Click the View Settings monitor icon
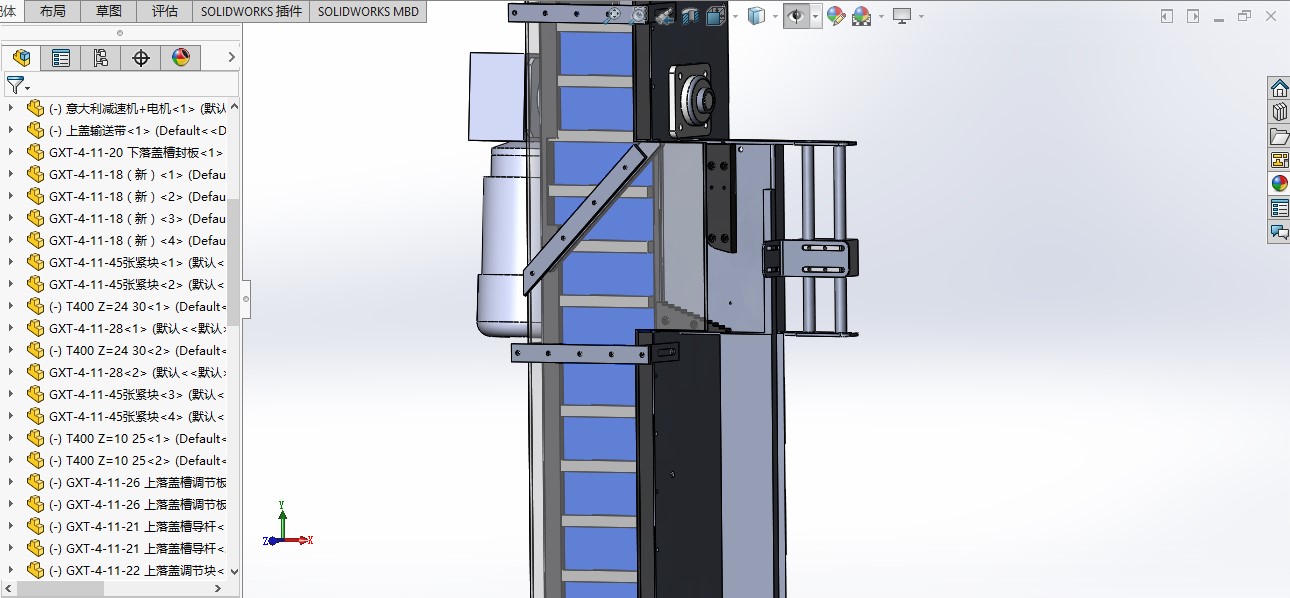This screenshot has height=598, width=1290. pyautogui.click(x=902, y=16)
